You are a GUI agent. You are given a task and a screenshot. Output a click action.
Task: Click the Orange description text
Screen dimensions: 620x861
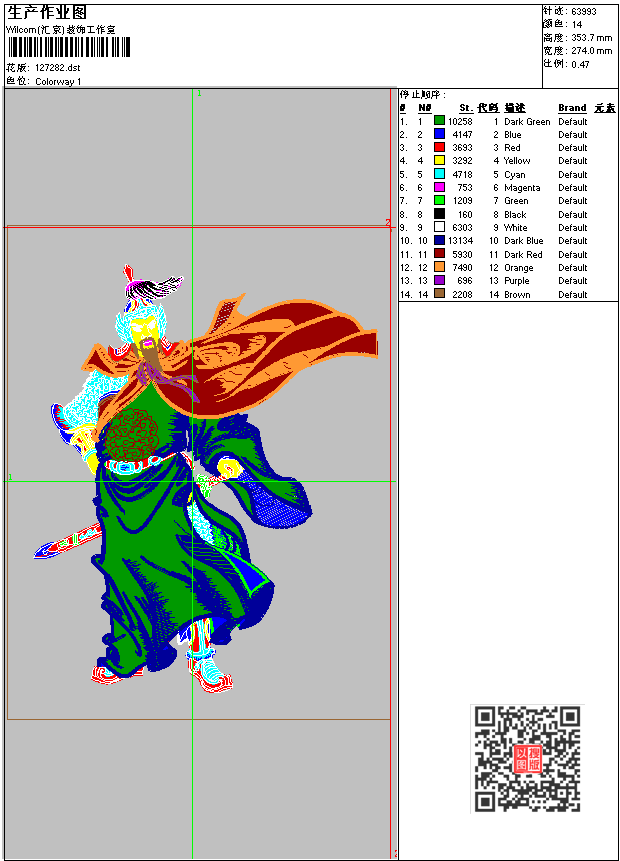tap(518, 268)
